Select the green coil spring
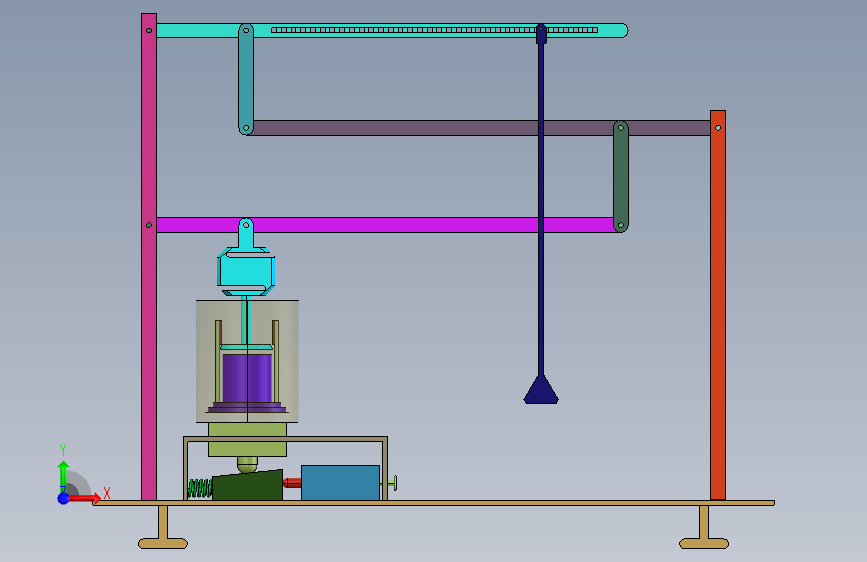867x562 pixels. tap(200, 488)
